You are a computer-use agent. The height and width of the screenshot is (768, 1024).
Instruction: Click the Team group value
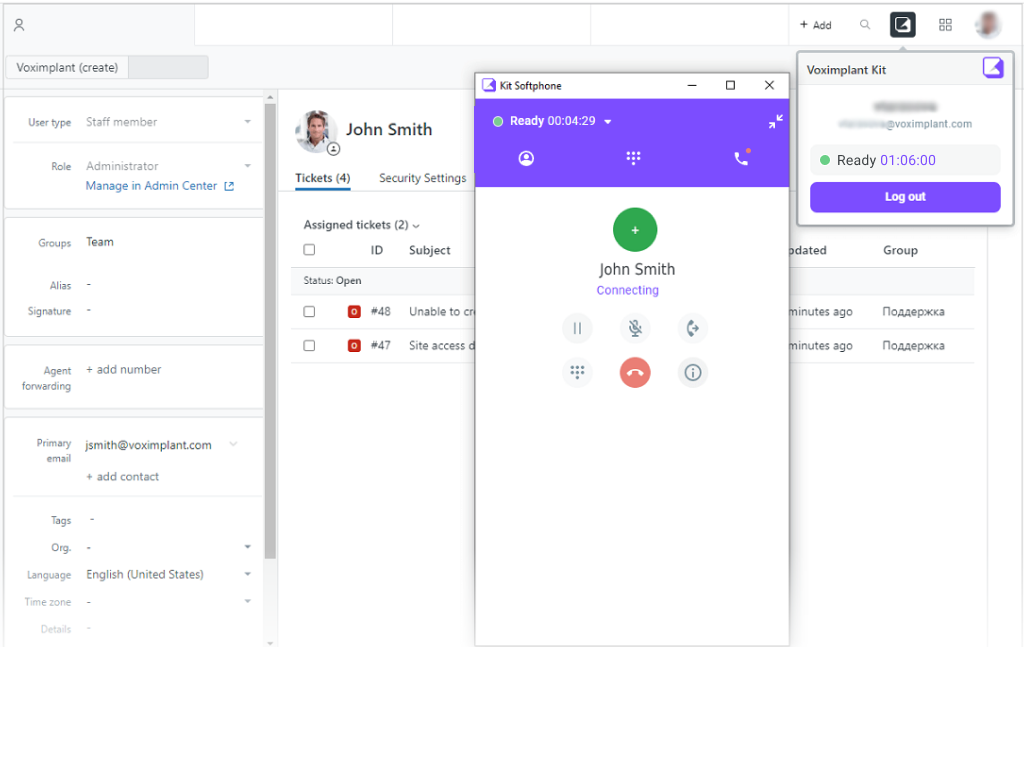(100, 242)
